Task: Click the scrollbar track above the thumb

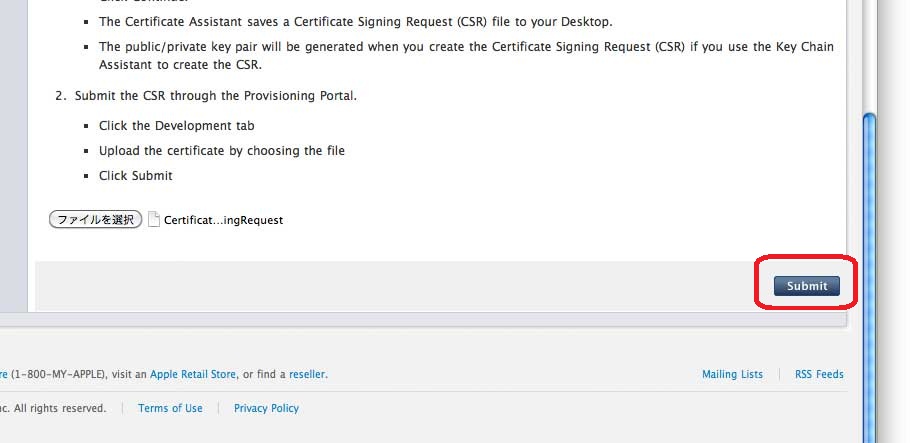Action: pos(869,60)
